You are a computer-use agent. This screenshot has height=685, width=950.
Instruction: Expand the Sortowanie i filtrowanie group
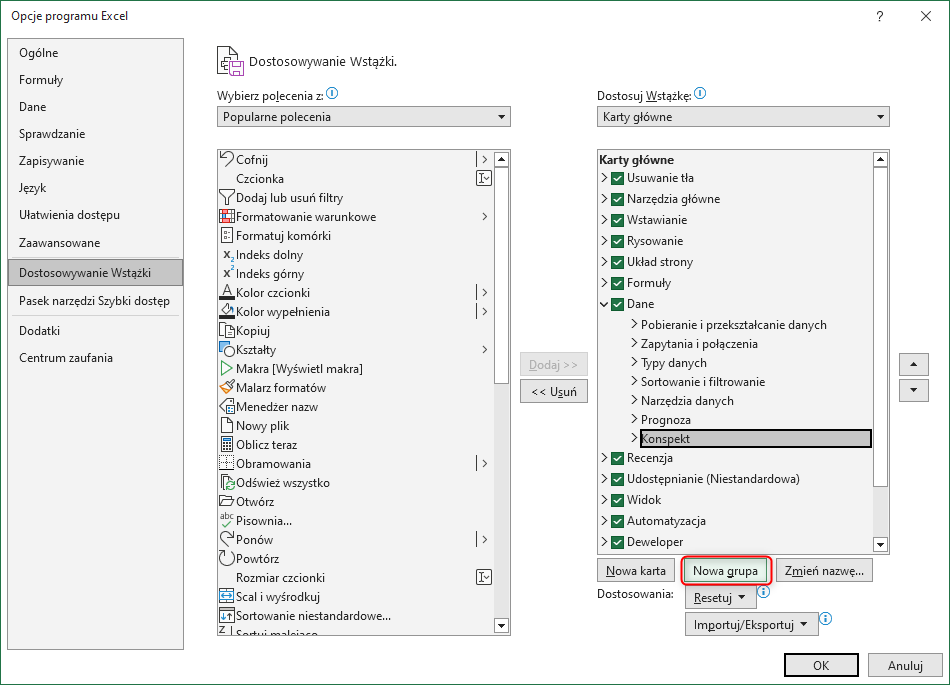pyautogui.click(x=634, y=382)
